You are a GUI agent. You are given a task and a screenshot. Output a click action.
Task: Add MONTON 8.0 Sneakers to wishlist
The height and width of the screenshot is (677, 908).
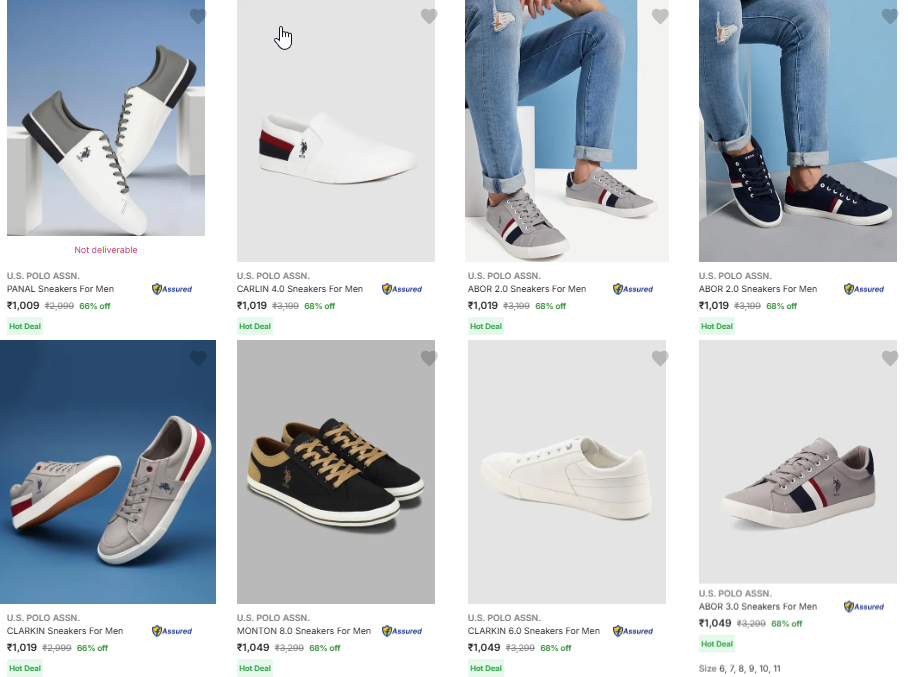pyautogui.click(x=429, y=358)
